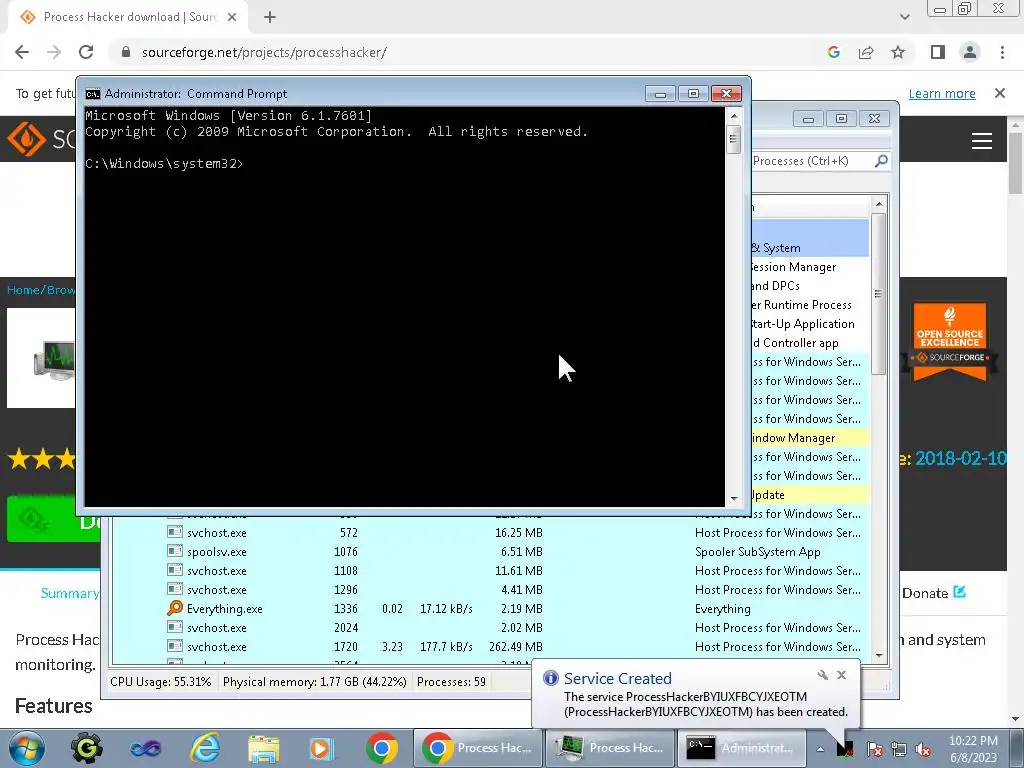1024x768 pixels.
Task: Click the Process Hacker project thumbnail
Action: click(42, 358)
